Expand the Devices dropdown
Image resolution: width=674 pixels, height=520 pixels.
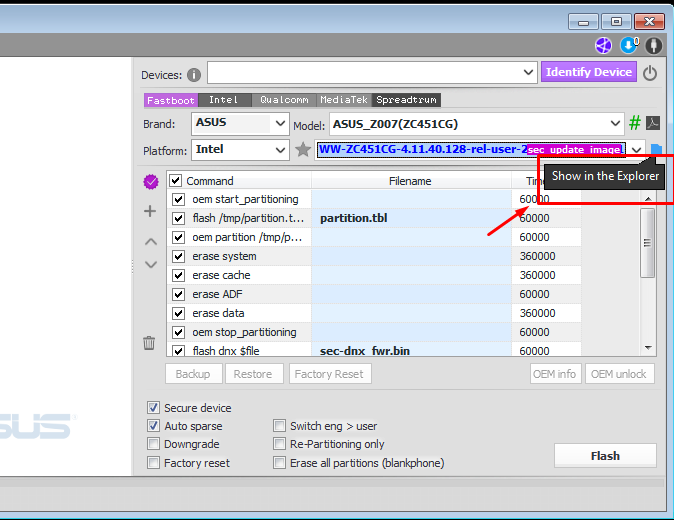tap(528, 72)
